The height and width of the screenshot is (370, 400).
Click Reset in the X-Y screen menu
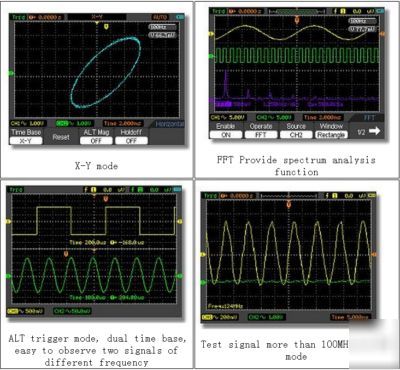[61, 137]
